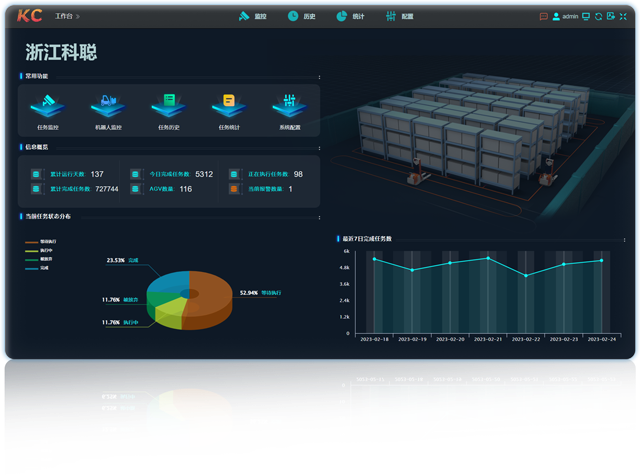640x475 pixels.
Task: Click the 2023-02-22 data point on chart
Action: (526, 275)
